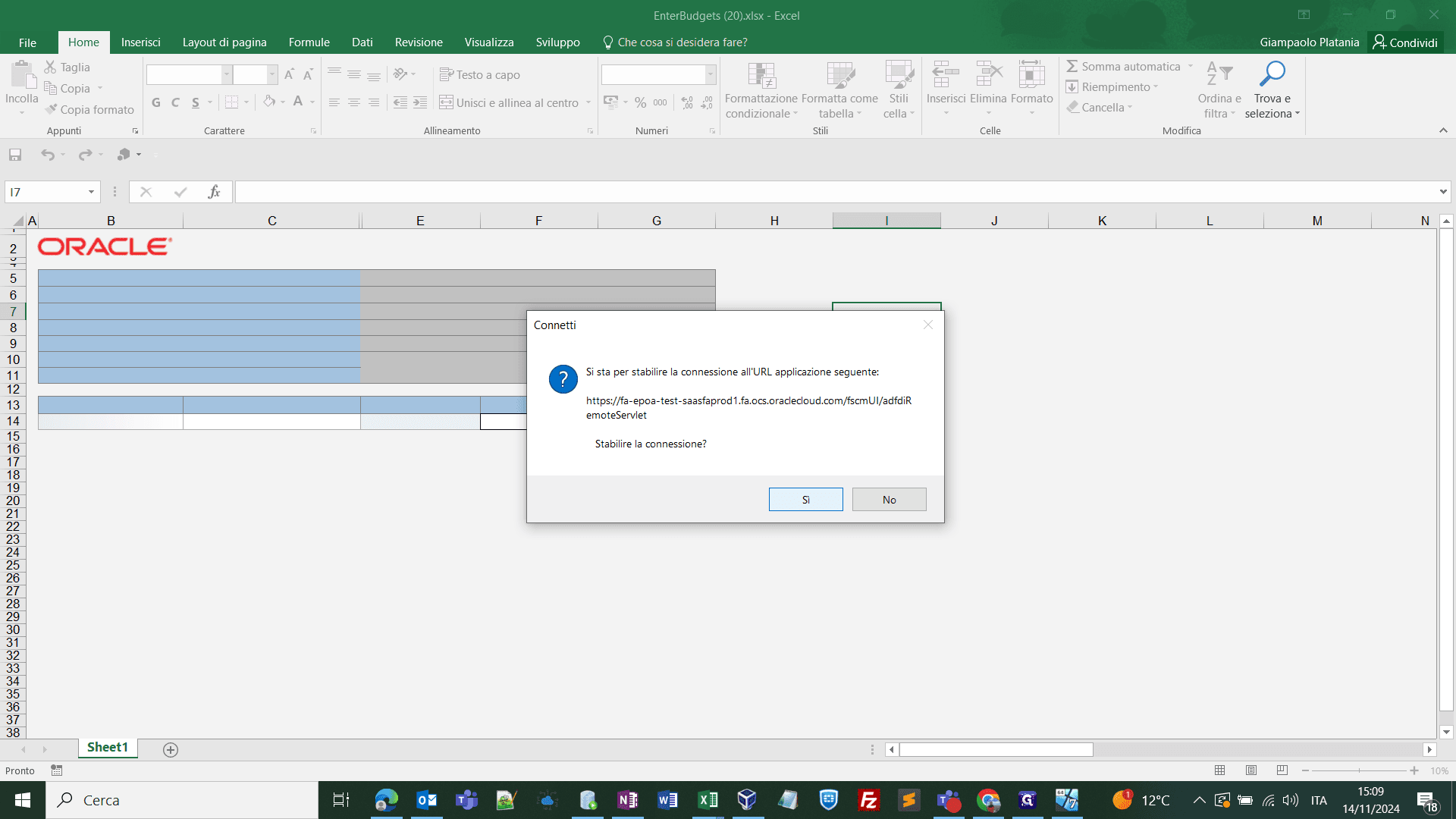Expand the Name Box dropdown showing I7

(x=91, y=192)
